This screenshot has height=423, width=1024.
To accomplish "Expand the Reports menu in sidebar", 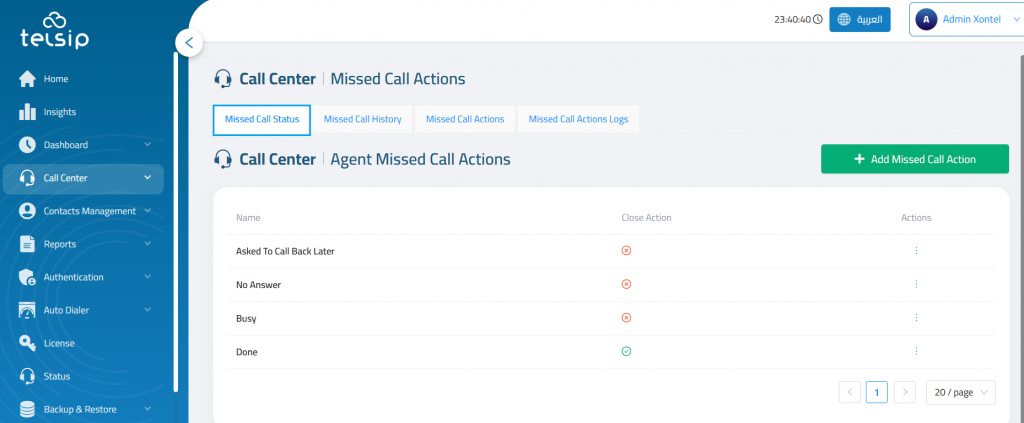I will [148, 244].
